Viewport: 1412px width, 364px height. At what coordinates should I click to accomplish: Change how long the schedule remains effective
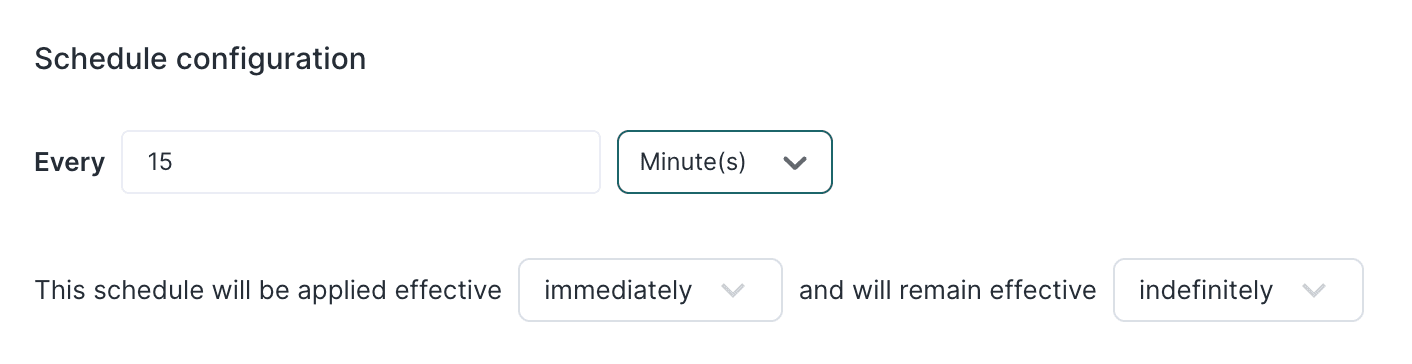pyautogui.click(x=1238, y=290)
